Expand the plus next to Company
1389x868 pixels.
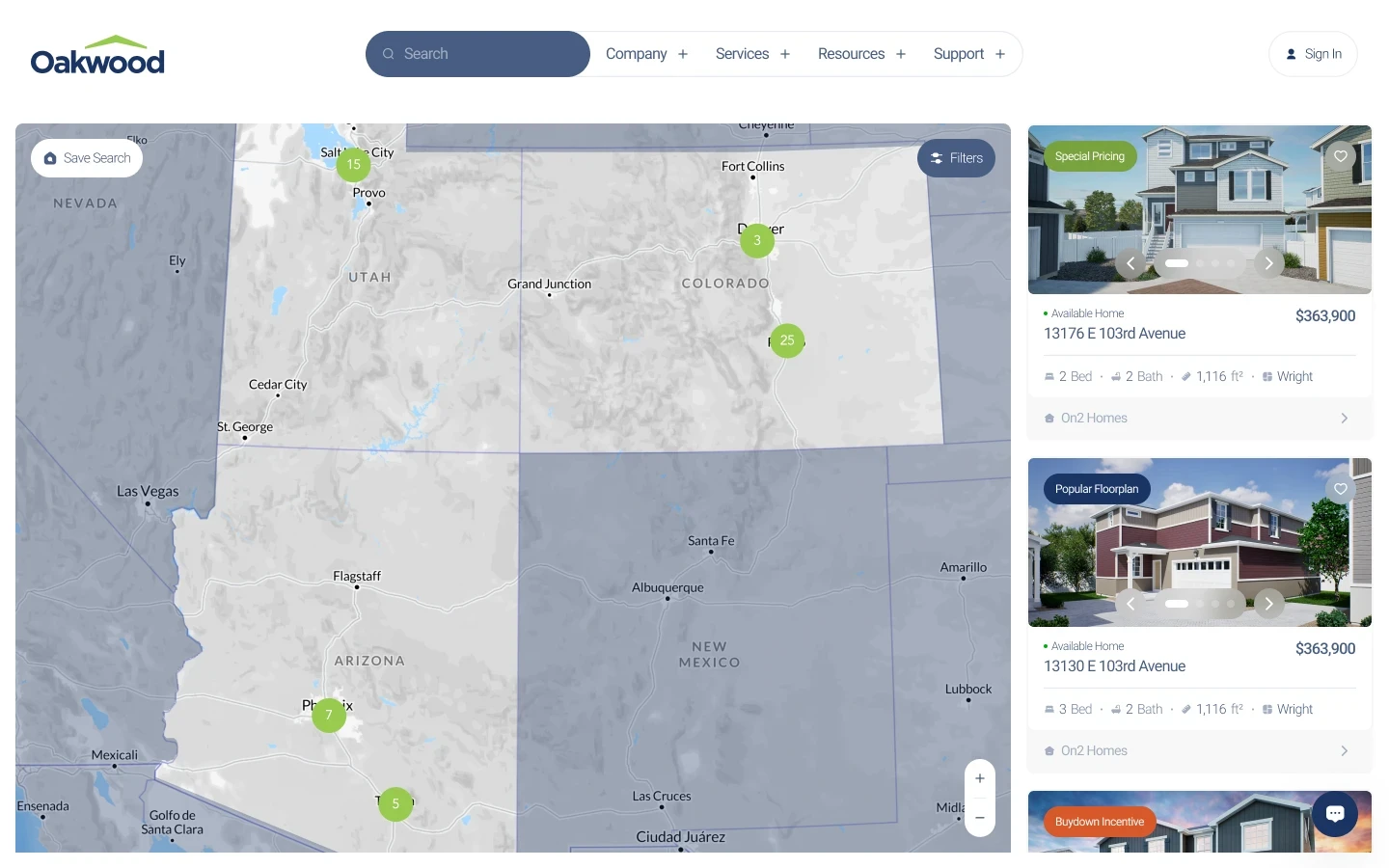(683, 54)
